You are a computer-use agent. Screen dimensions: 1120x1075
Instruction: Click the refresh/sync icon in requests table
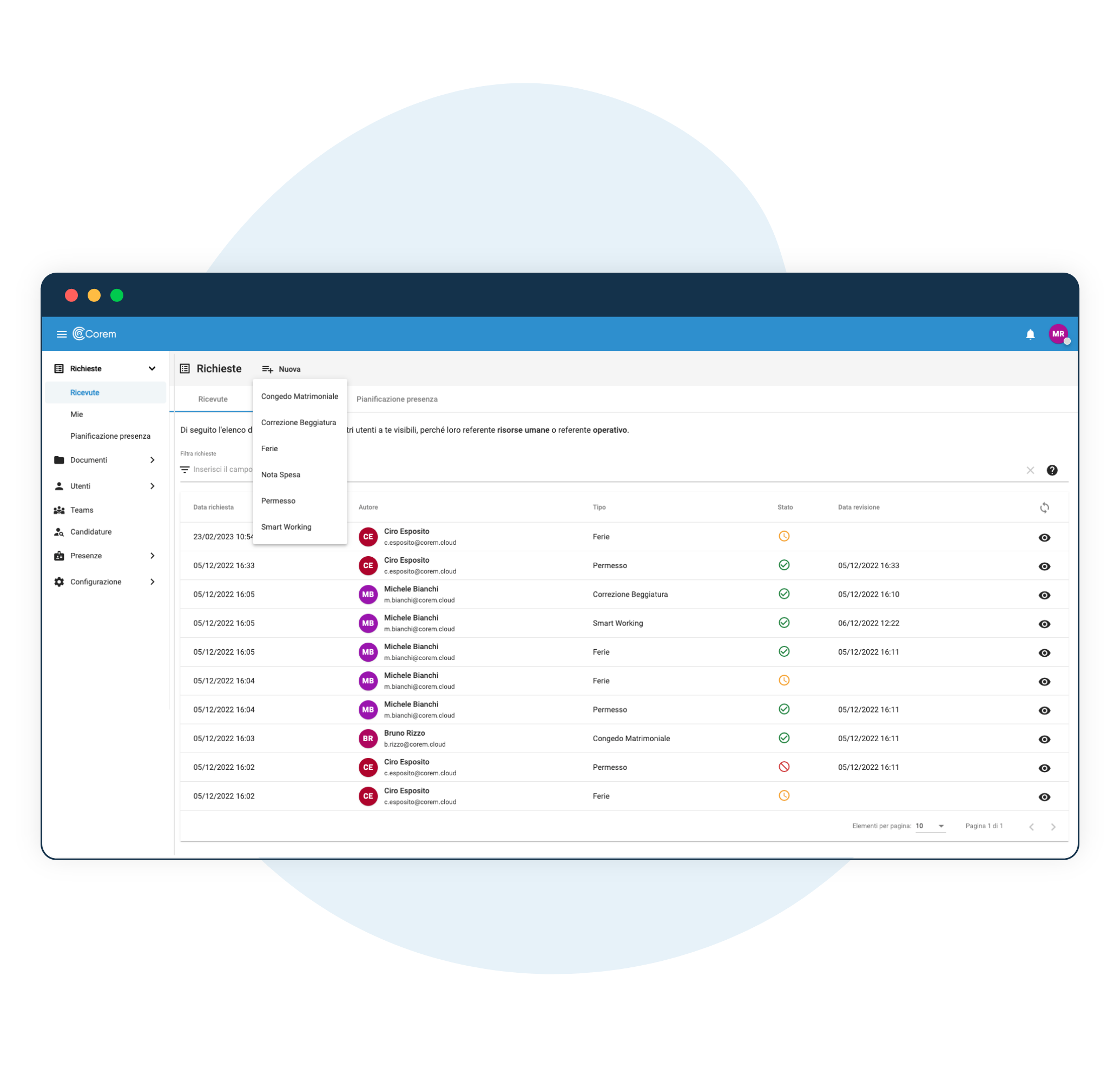tap(1044, 508)
